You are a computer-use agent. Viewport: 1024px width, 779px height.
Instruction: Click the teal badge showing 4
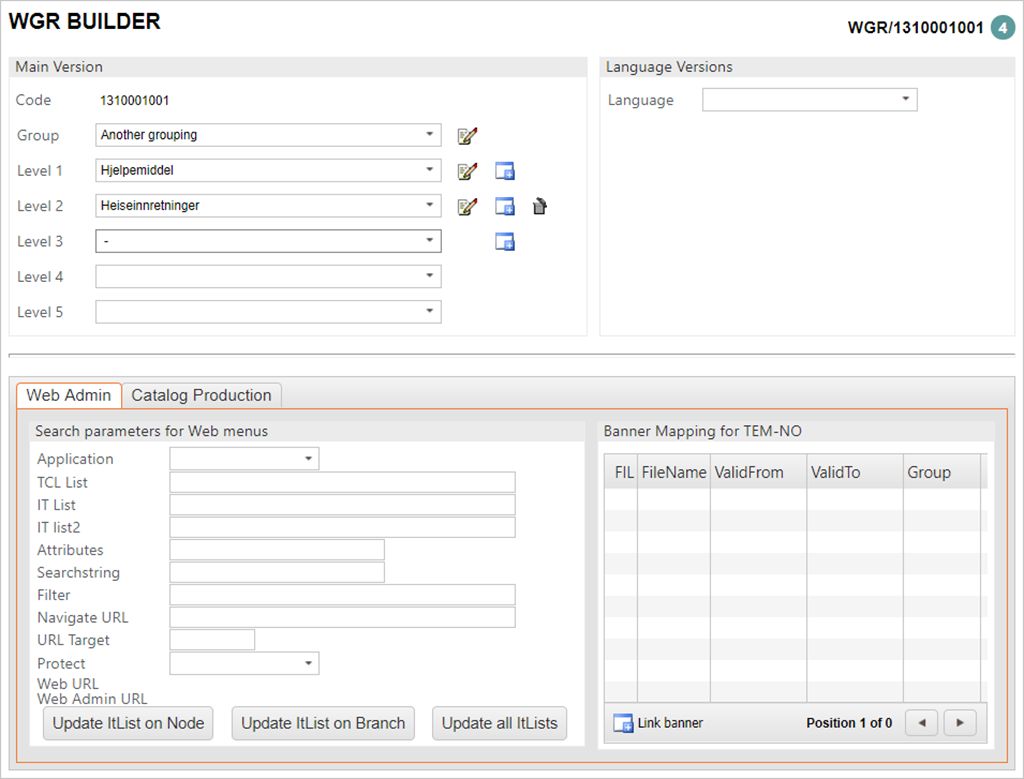click(1003, 28)
